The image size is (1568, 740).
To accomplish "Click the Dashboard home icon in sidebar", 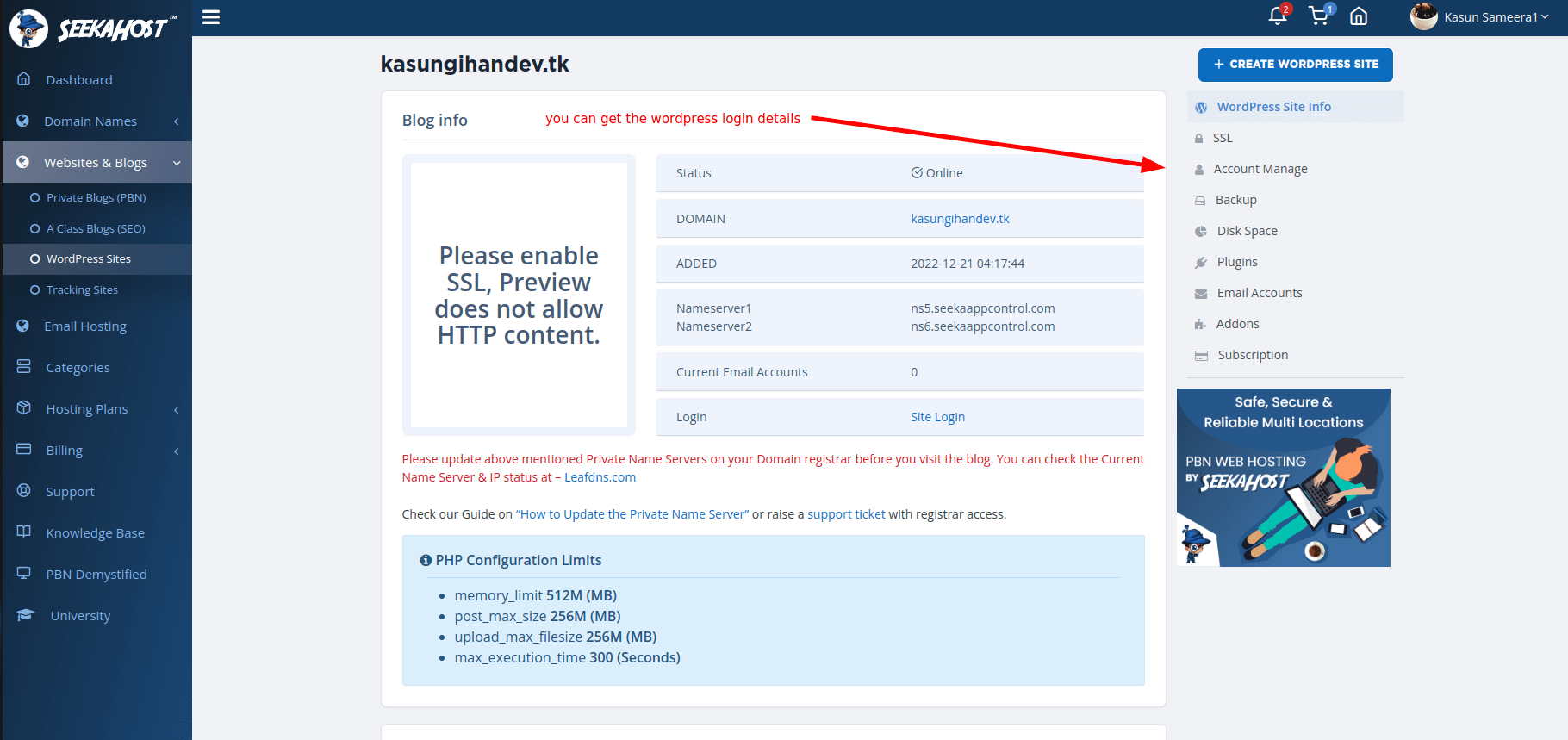I will pos(24,79).
